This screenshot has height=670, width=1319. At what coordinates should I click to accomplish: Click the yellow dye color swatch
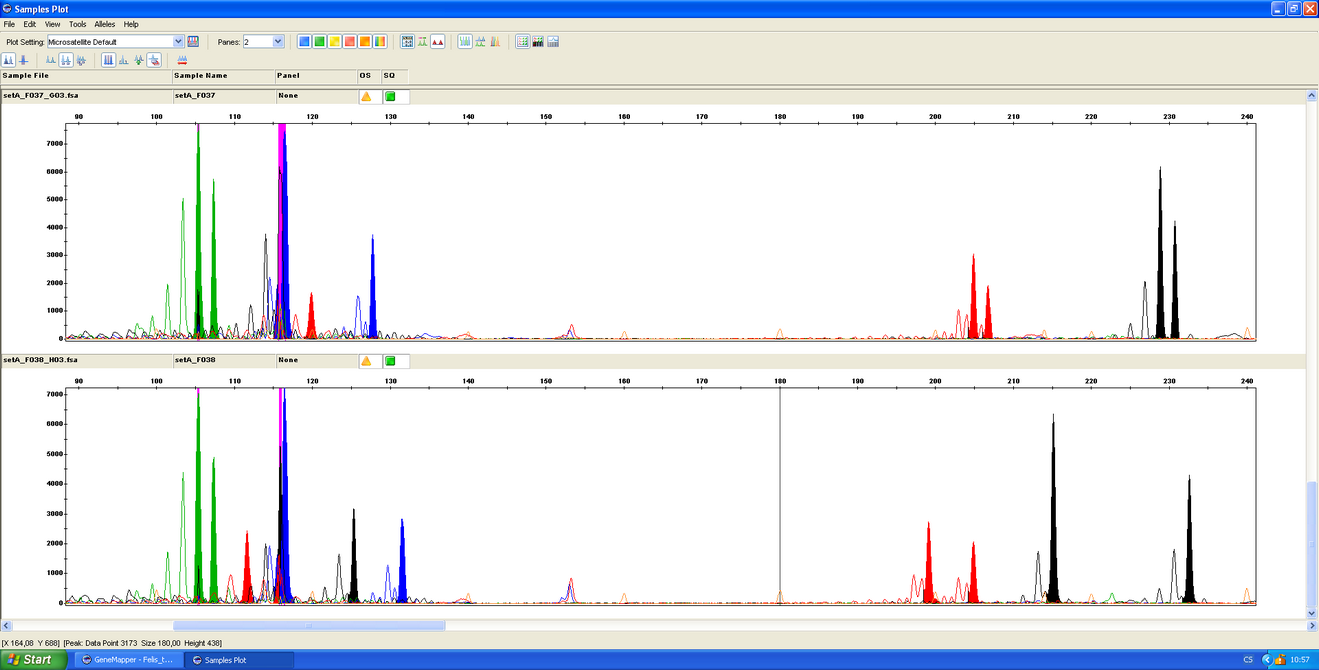click(x=334, y=42)
